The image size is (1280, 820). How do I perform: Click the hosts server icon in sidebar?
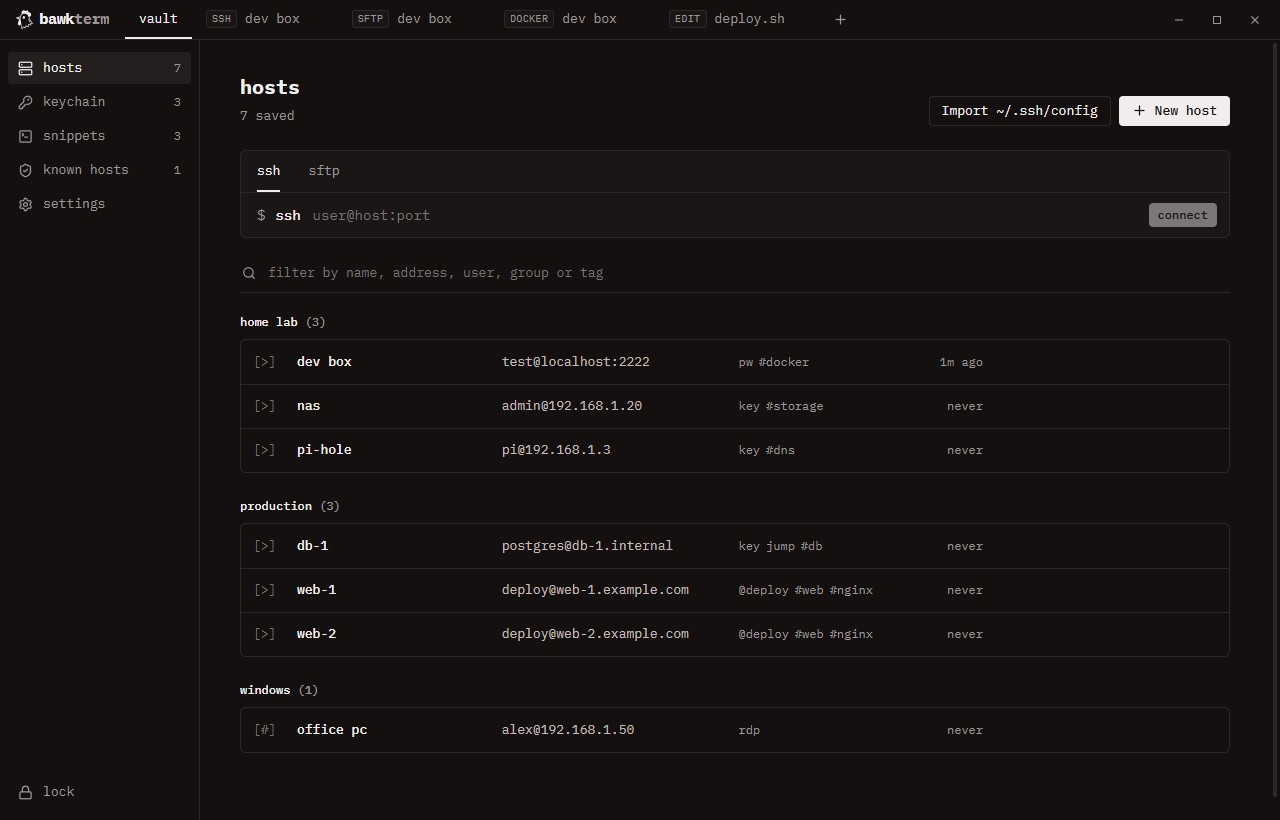(x=25, y=68)
